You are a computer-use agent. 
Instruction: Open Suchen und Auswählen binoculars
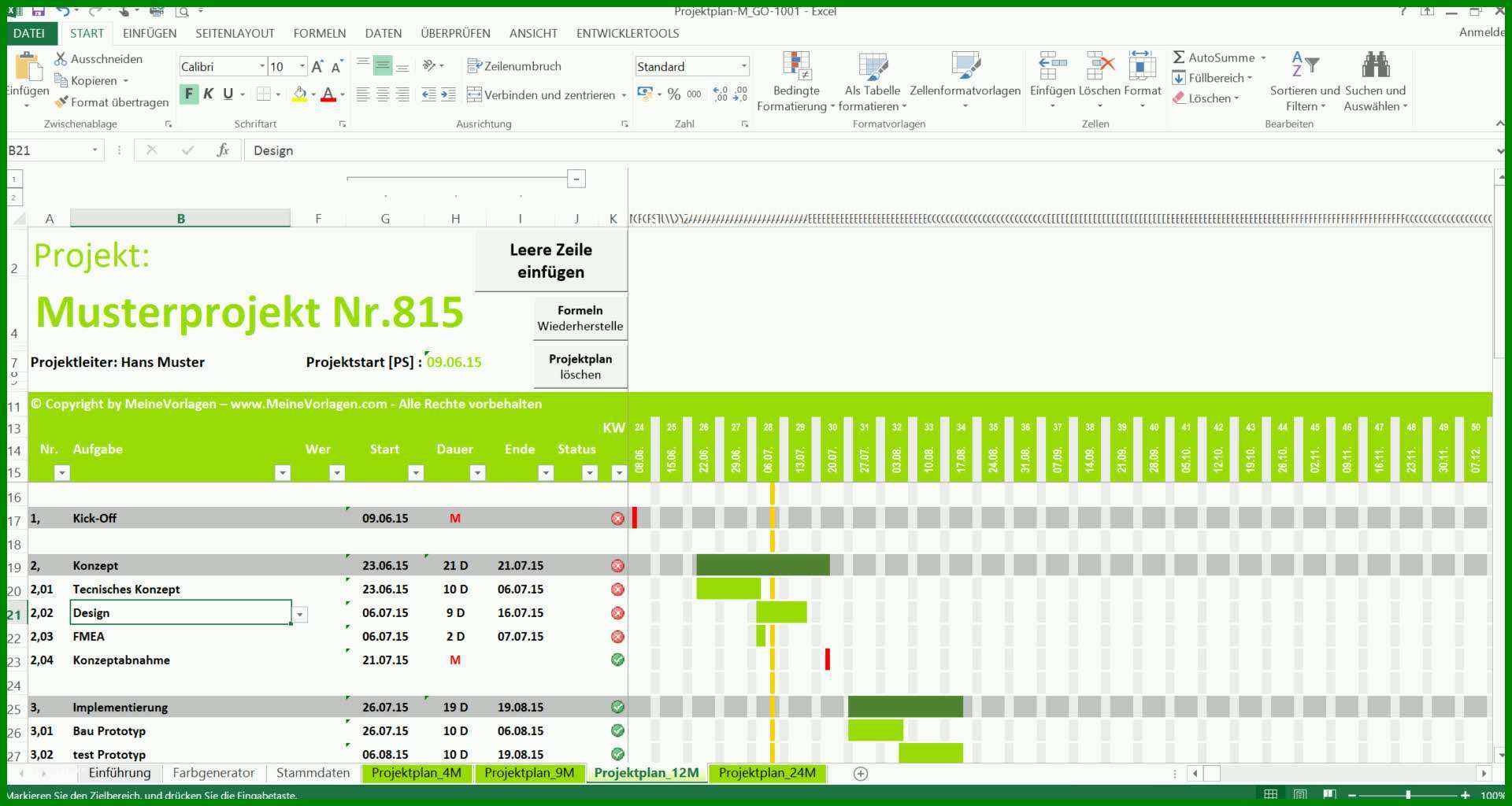coord(1375,82)
